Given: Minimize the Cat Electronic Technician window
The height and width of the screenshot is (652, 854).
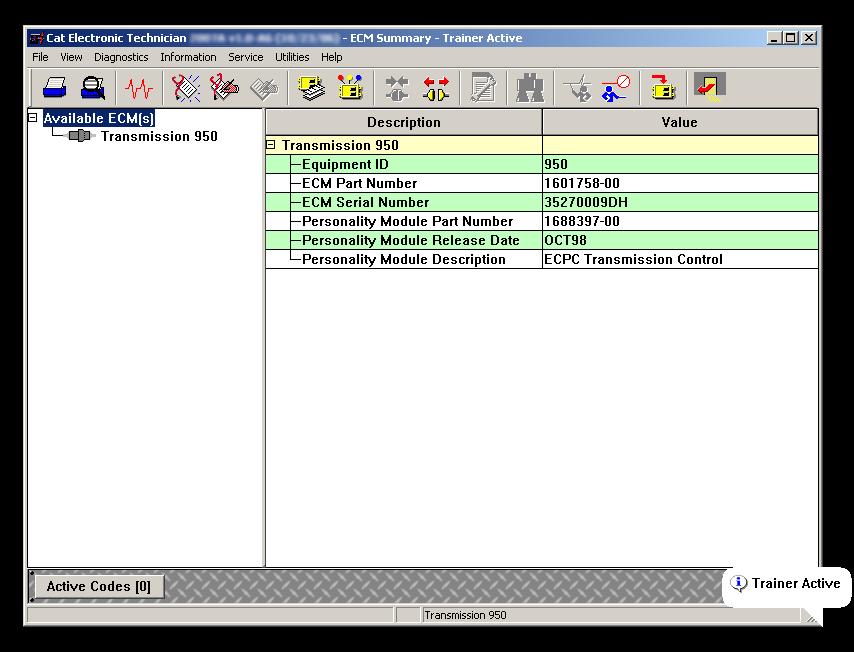Looking at the screenshot, I should [x=774, y=38].
